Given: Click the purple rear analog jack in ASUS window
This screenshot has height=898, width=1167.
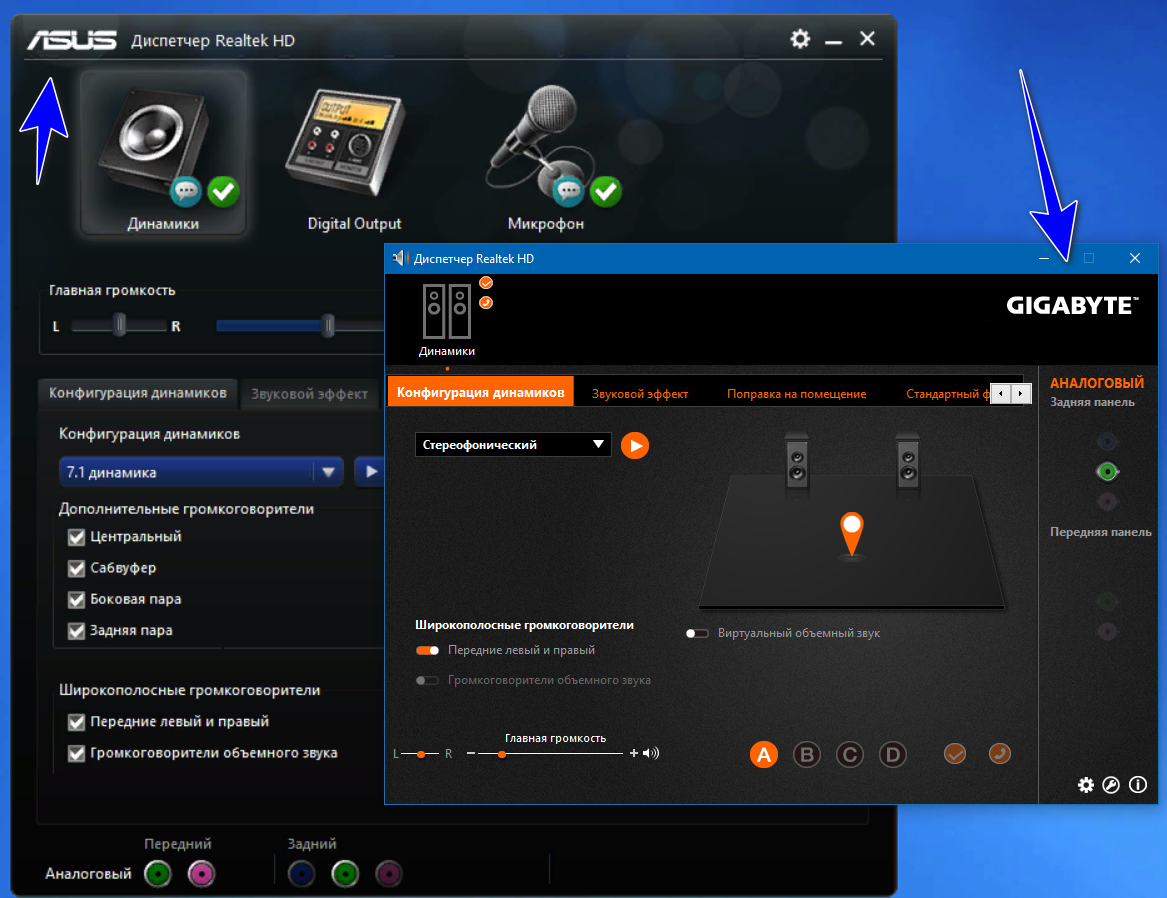Looking at the screenshot, I should click(389, 873).
